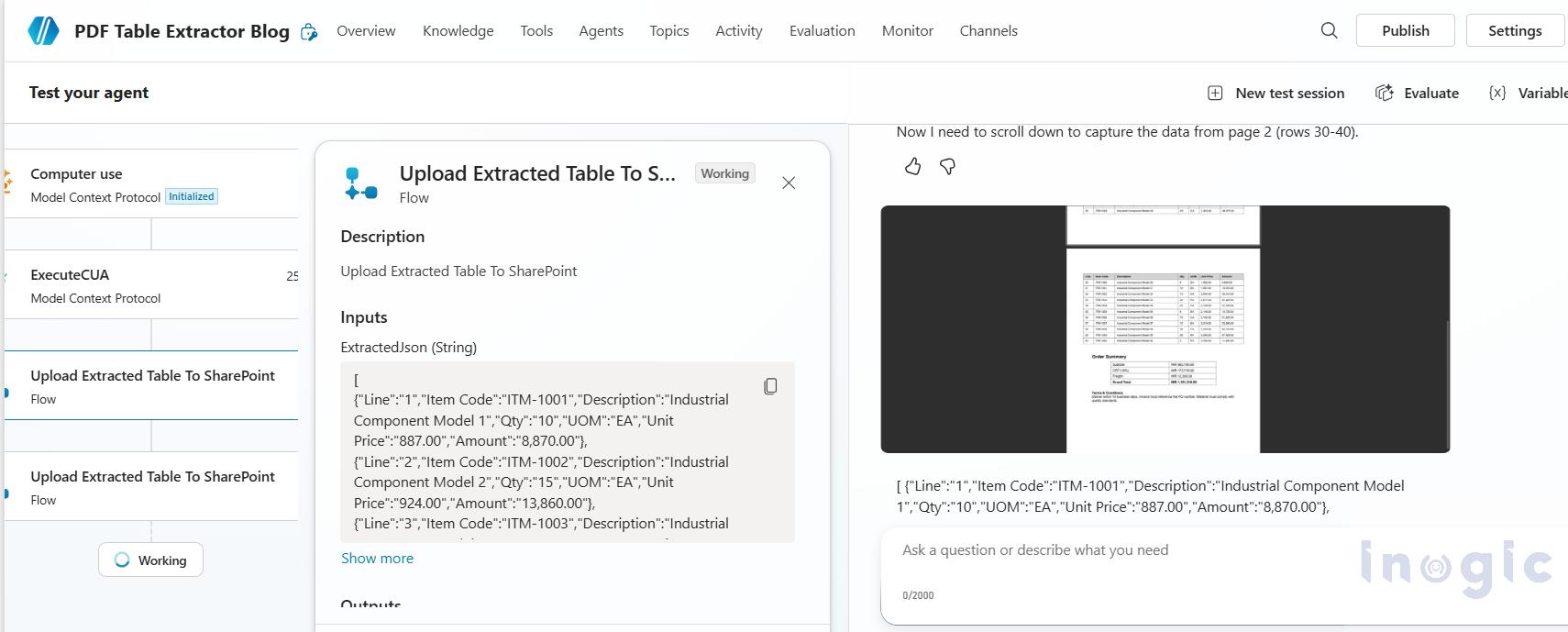This screenshot has width=1568, height=632.
Task: Open the Channels tab
Action: [988, 30]
